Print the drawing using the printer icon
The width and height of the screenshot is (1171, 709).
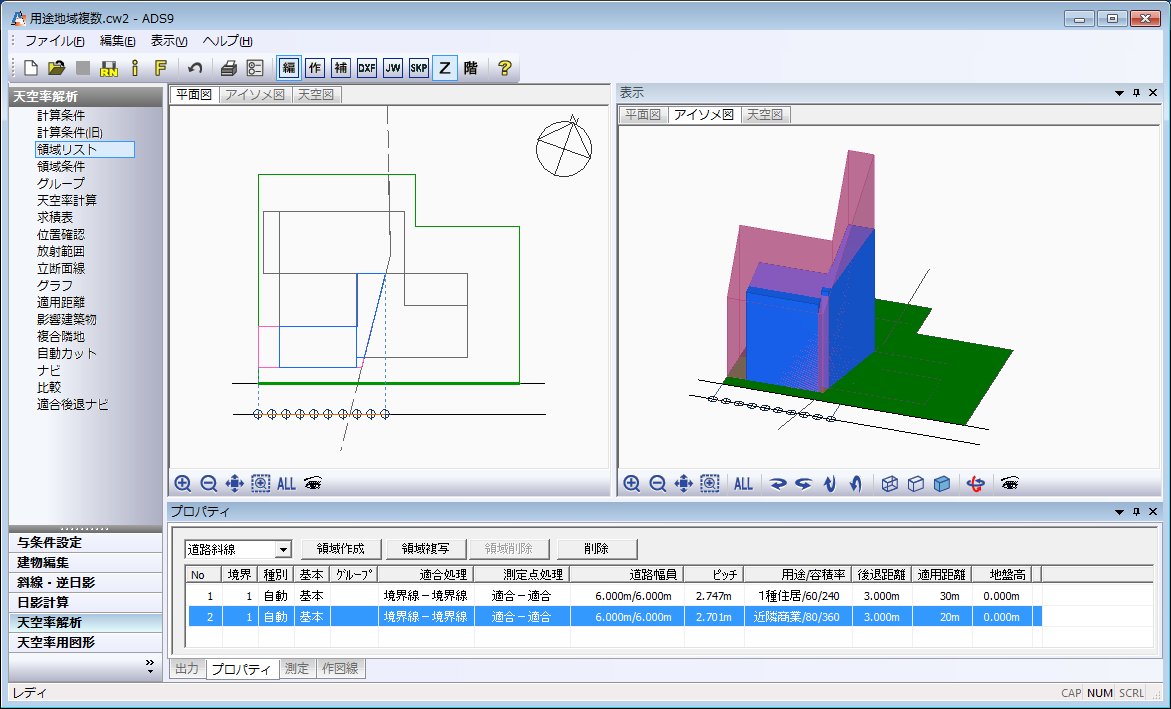coord(229,68)
